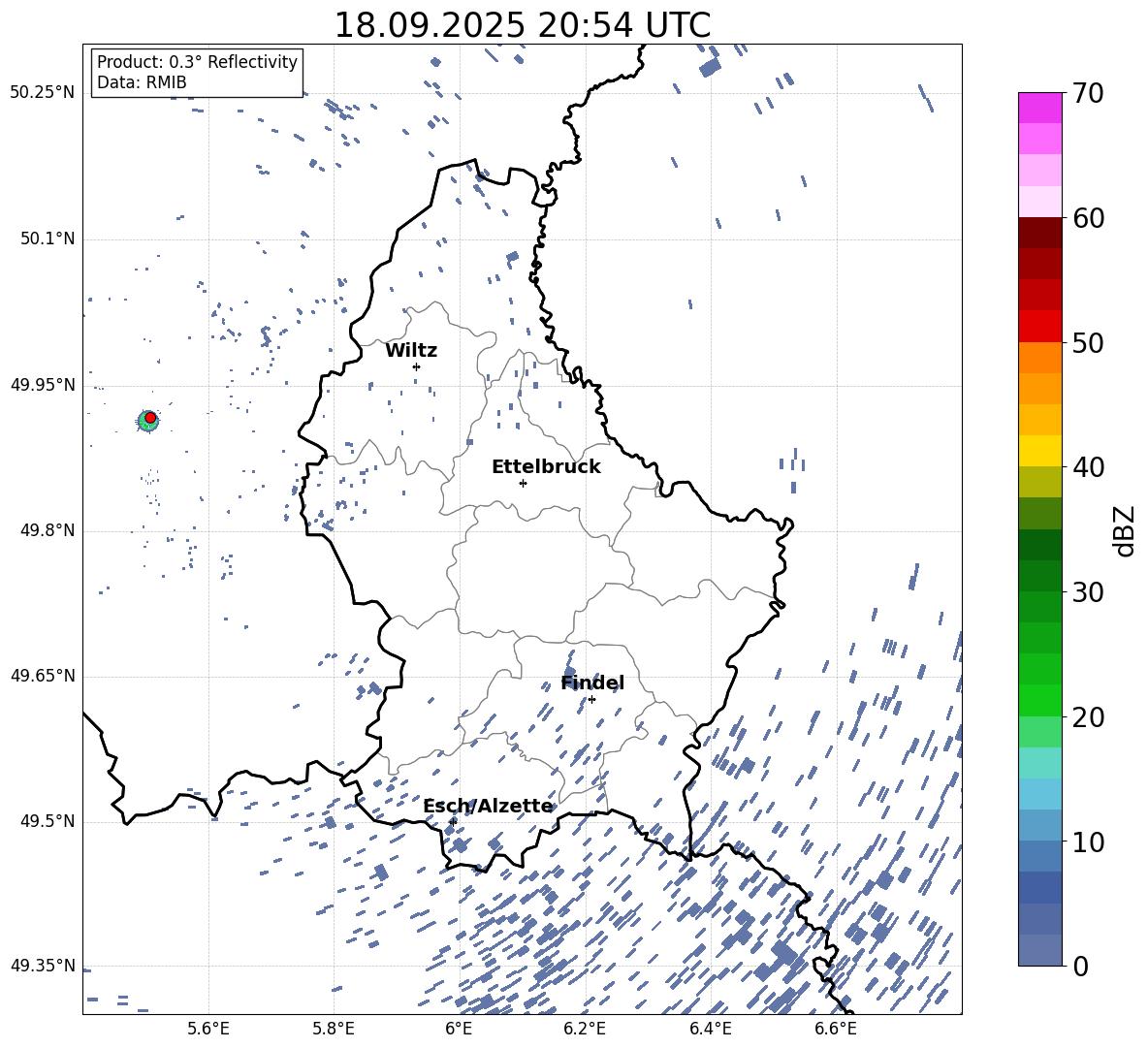
Task: Click the dark maroon swatch just below 60 dBZ
Action: (x=1039, y=233)
